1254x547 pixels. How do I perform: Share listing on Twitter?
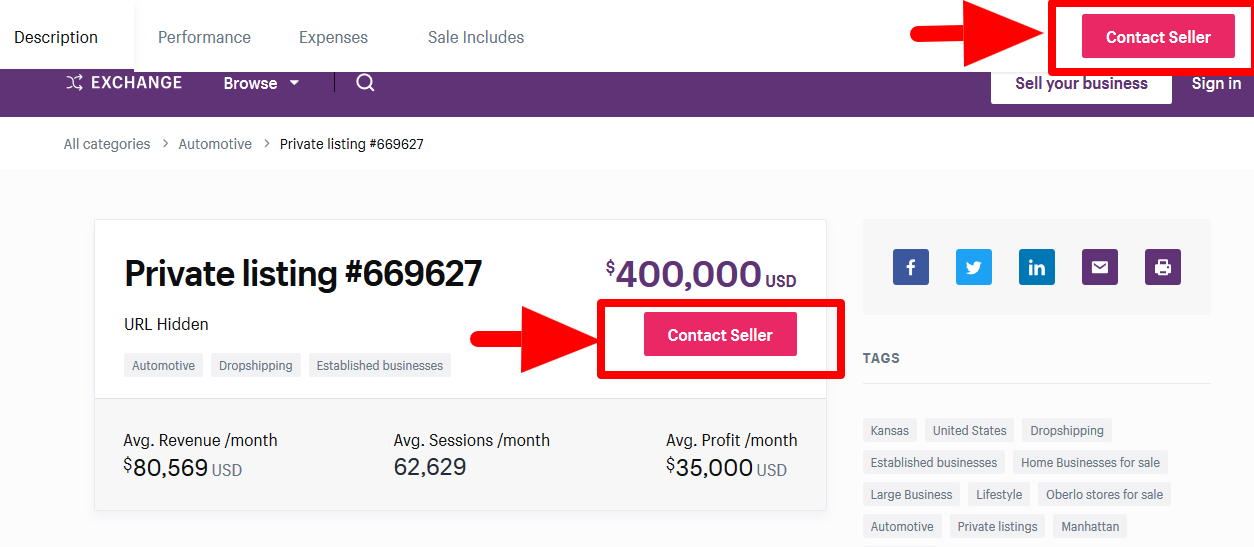point(974,267)
